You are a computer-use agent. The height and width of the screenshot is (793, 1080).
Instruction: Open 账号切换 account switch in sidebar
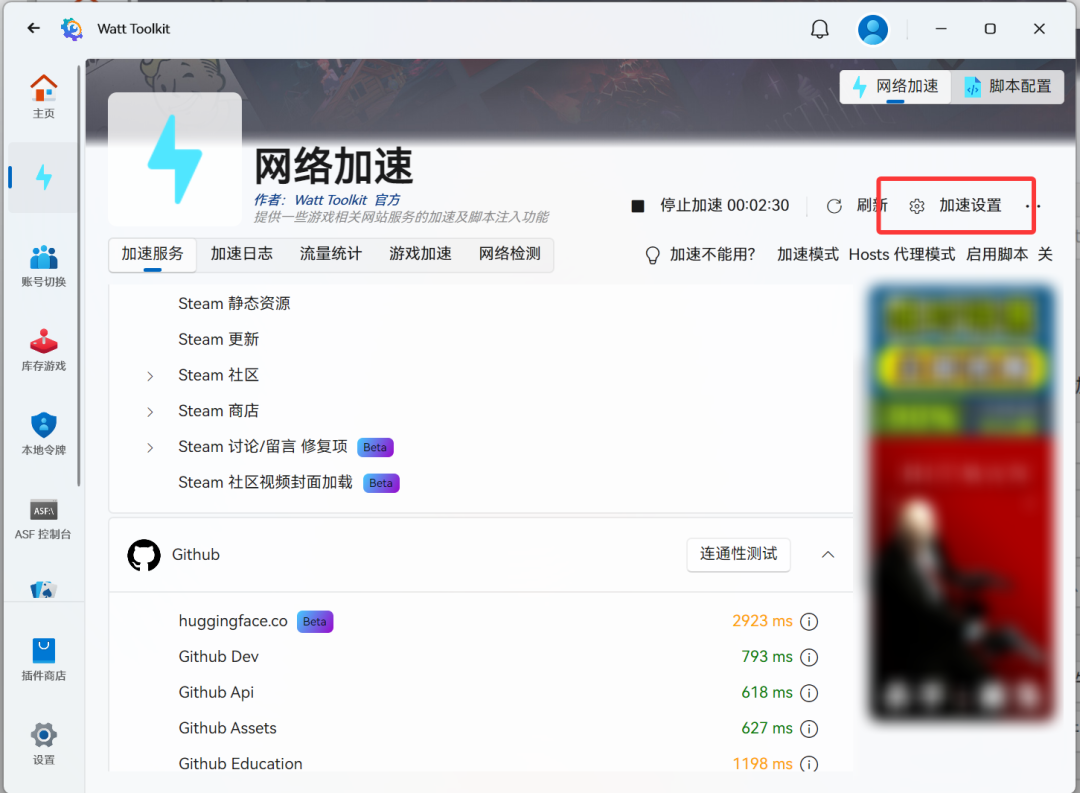43,266
